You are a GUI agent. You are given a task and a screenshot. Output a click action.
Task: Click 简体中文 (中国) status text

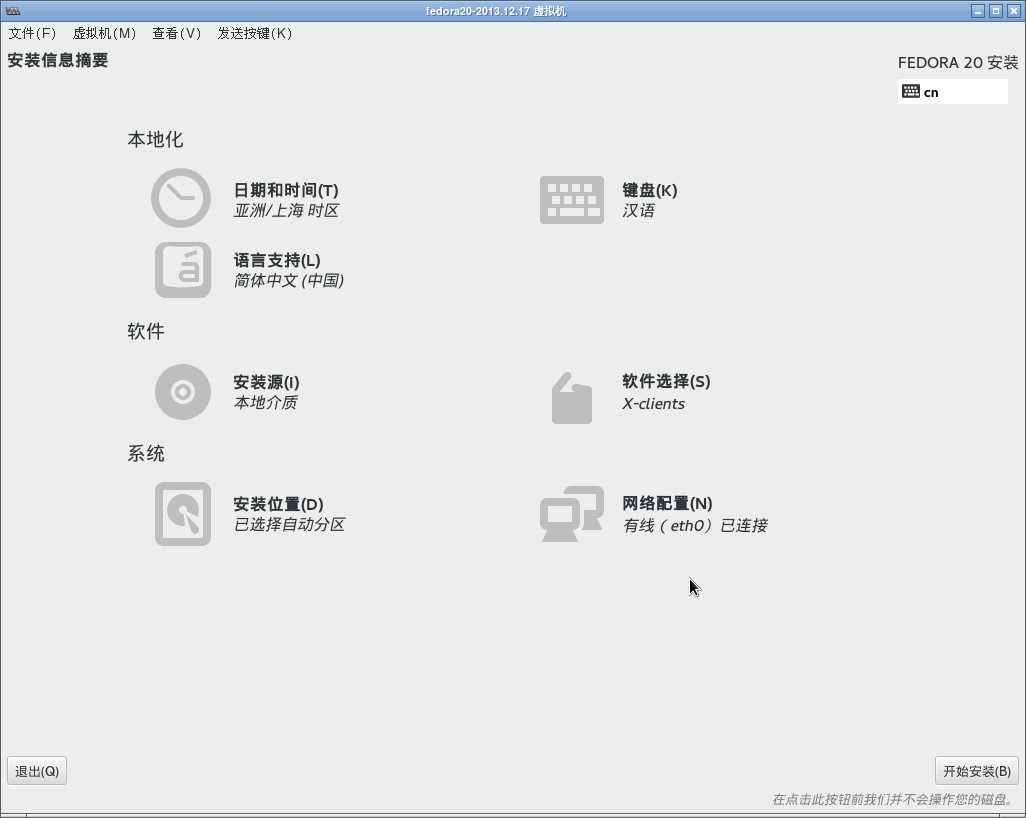click(289, 281)
